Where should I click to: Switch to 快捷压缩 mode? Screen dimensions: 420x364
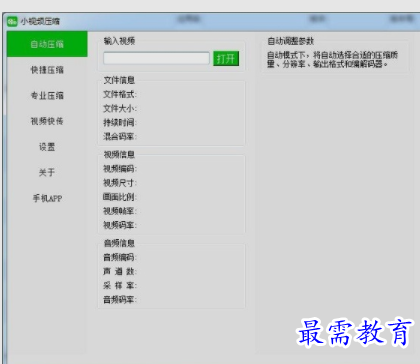pos(47,70)
